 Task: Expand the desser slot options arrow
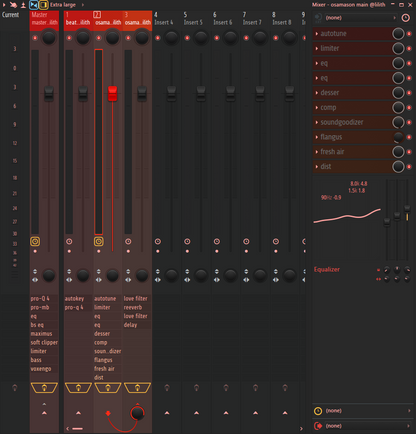pyautogui.click(x=317, y=93)
